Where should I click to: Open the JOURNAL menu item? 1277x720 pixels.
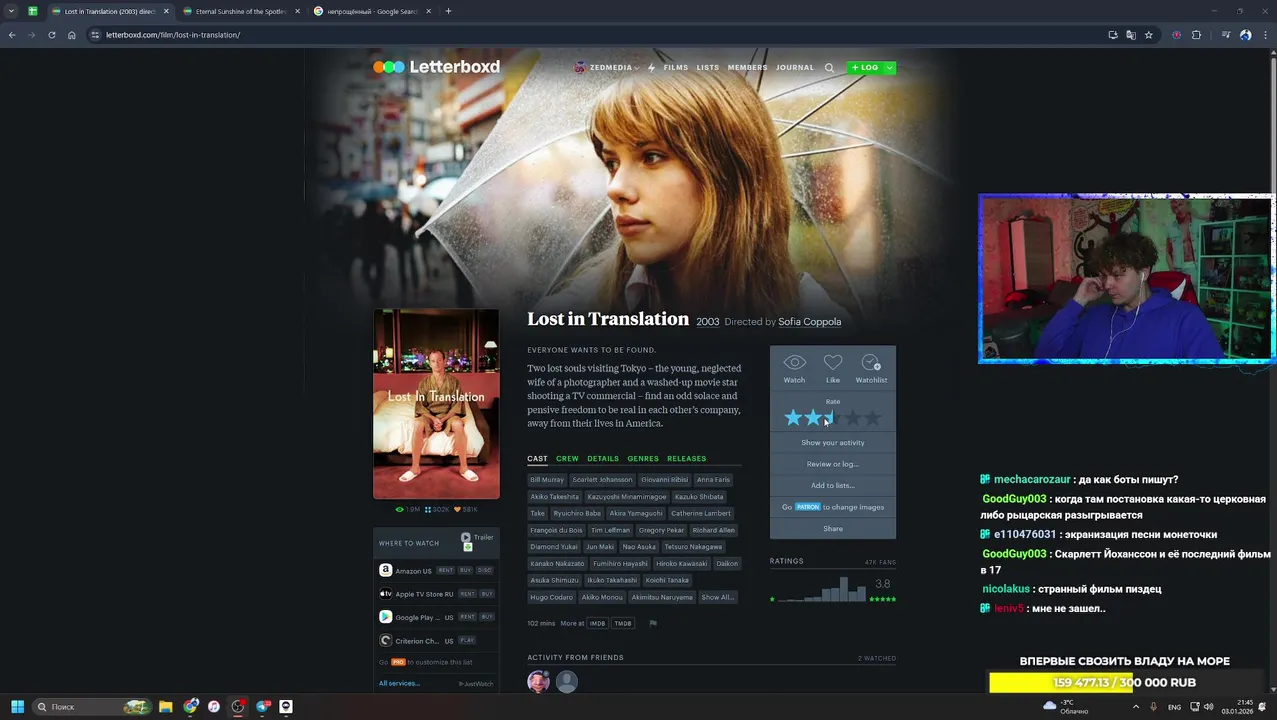pyautogui.click(x=795, y=68)
